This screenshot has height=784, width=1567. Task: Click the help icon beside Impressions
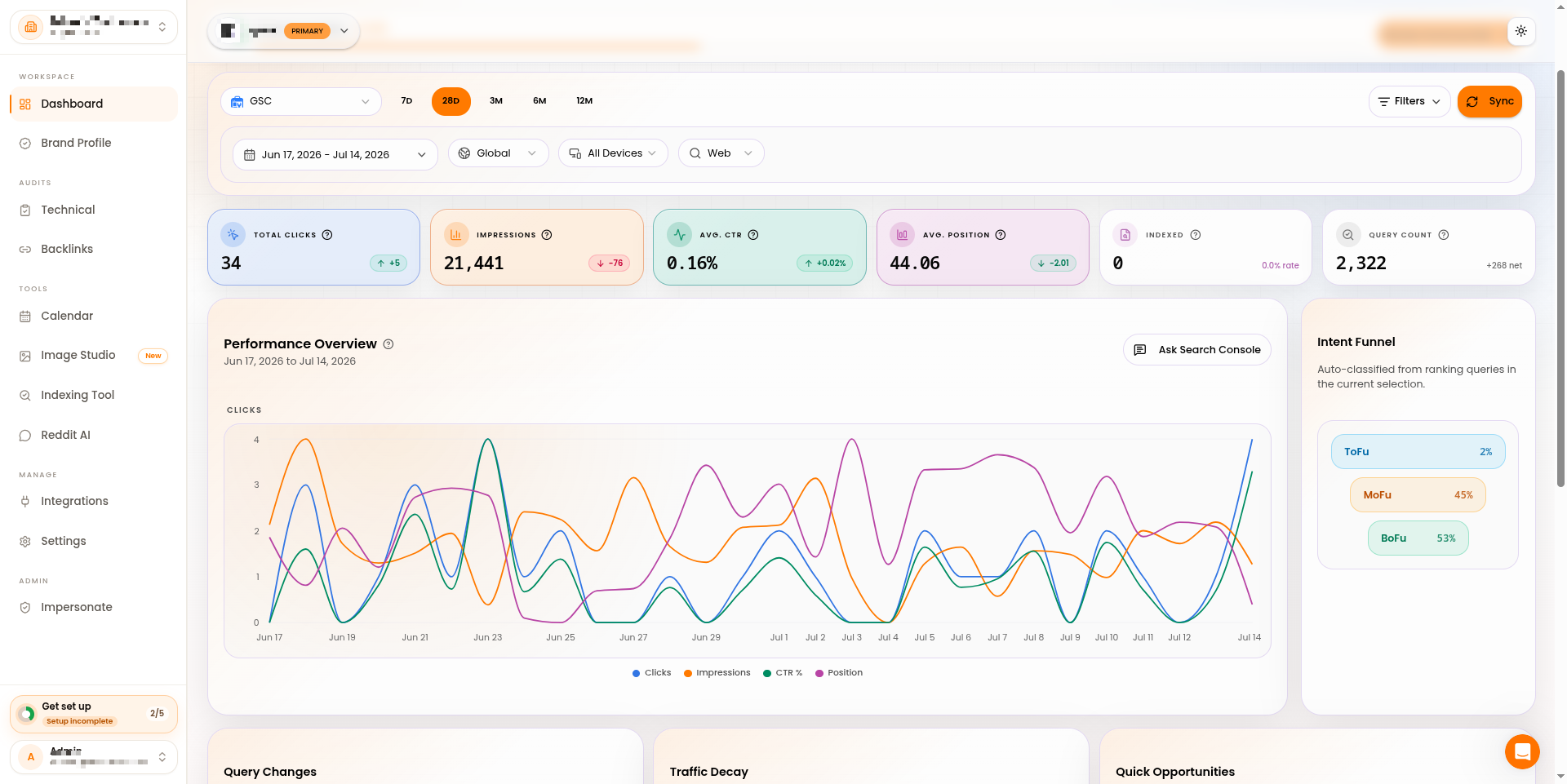[x=547, y=235]
